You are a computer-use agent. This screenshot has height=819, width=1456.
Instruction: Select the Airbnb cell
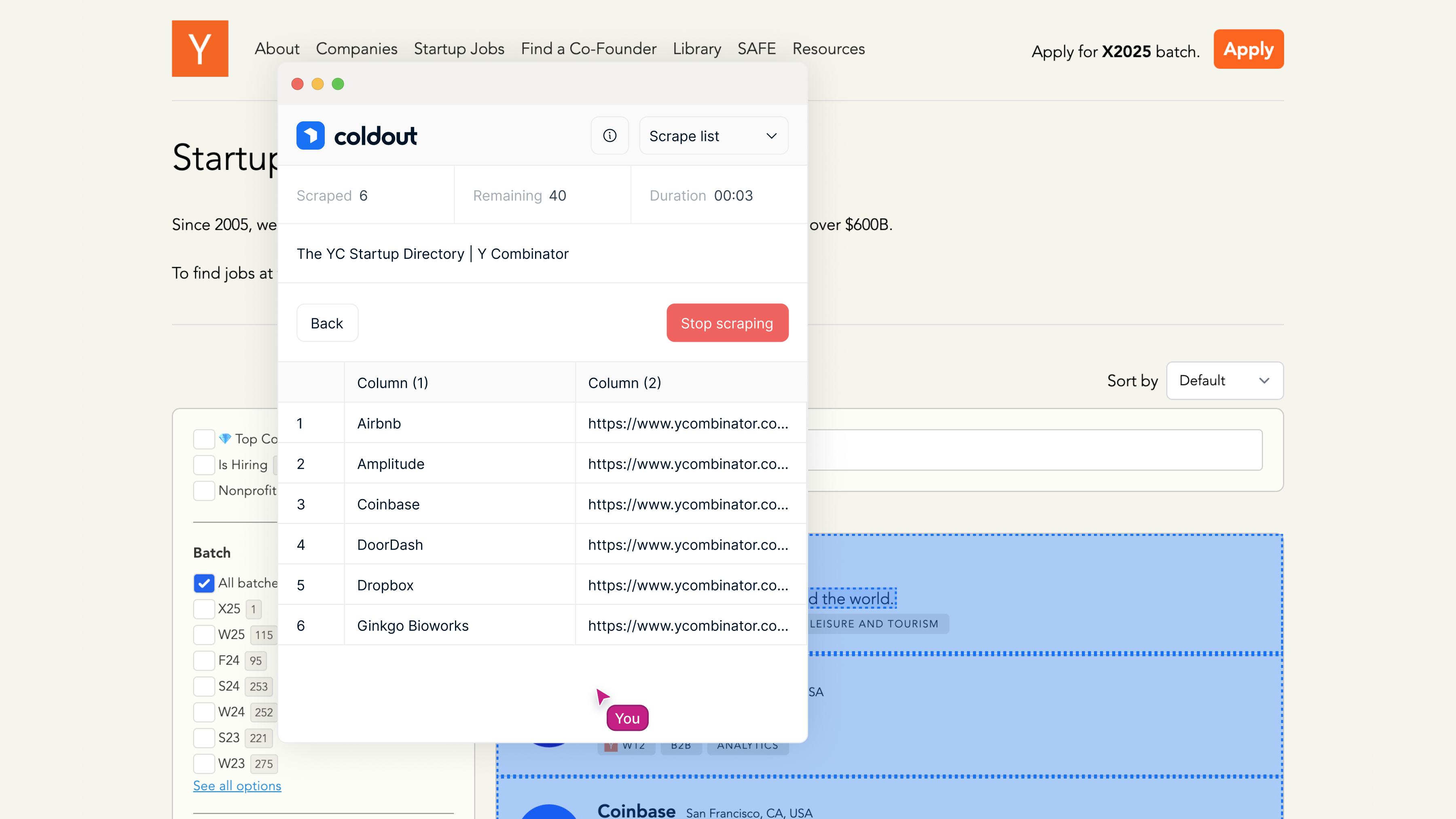coord(459,423)
